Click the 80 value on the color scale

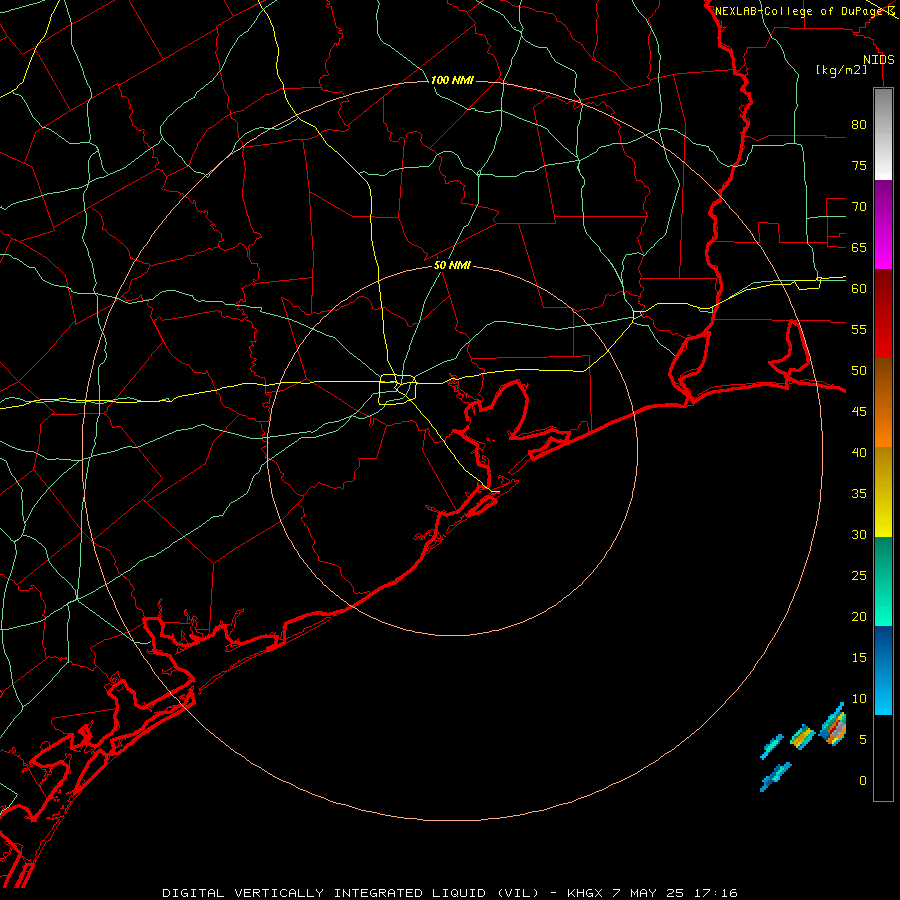[x=859, y=125]
